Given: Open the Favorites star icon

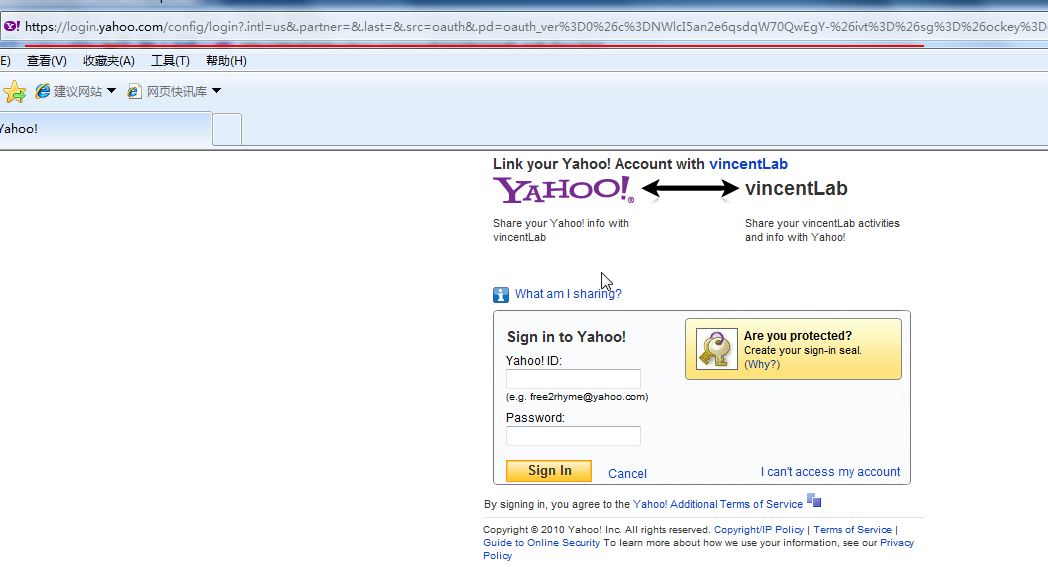Looking at the screenshot, I should 14,92.
